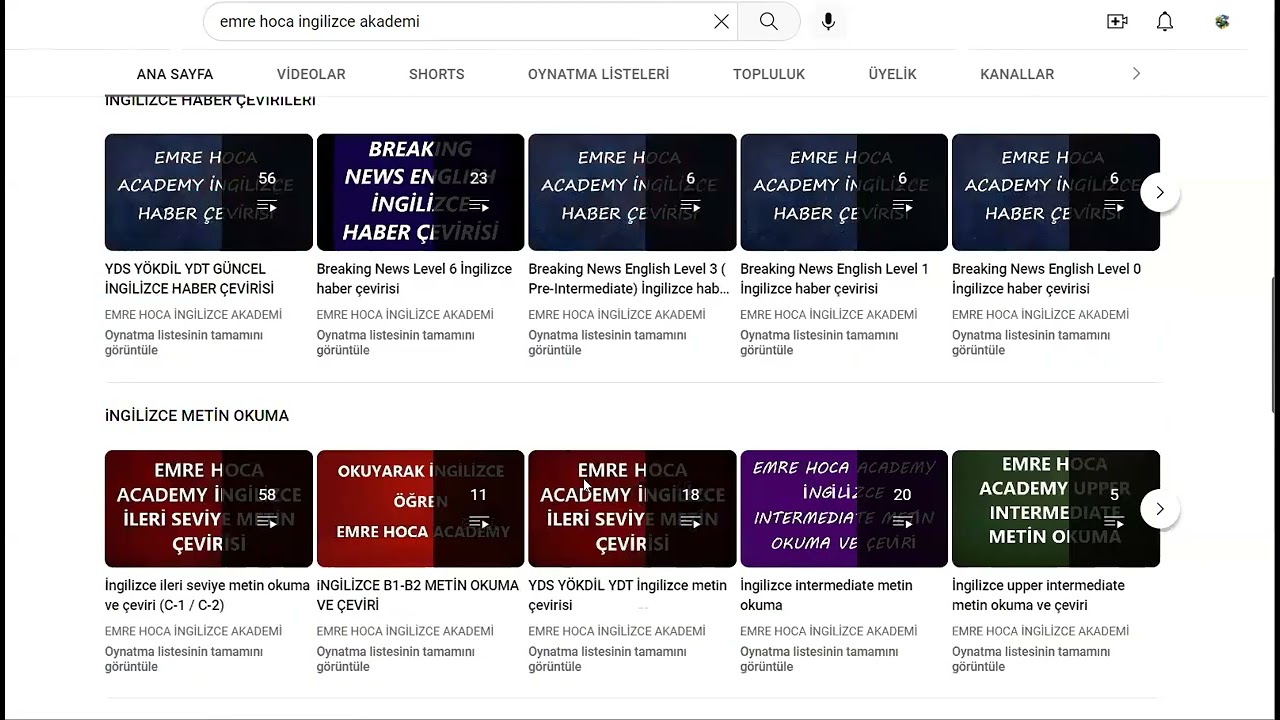Open the Breaking News Level 0 playlist thumbnail
Image resolution: width=1280 pixels, height=720 pixels.
pyautogui.click(x=1056, y=192)
